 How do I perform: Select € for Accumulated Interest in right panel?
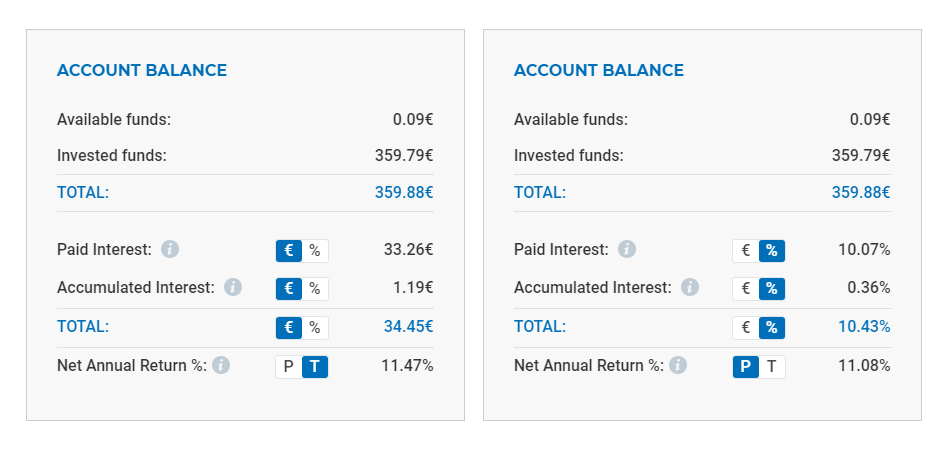[746, 289]
